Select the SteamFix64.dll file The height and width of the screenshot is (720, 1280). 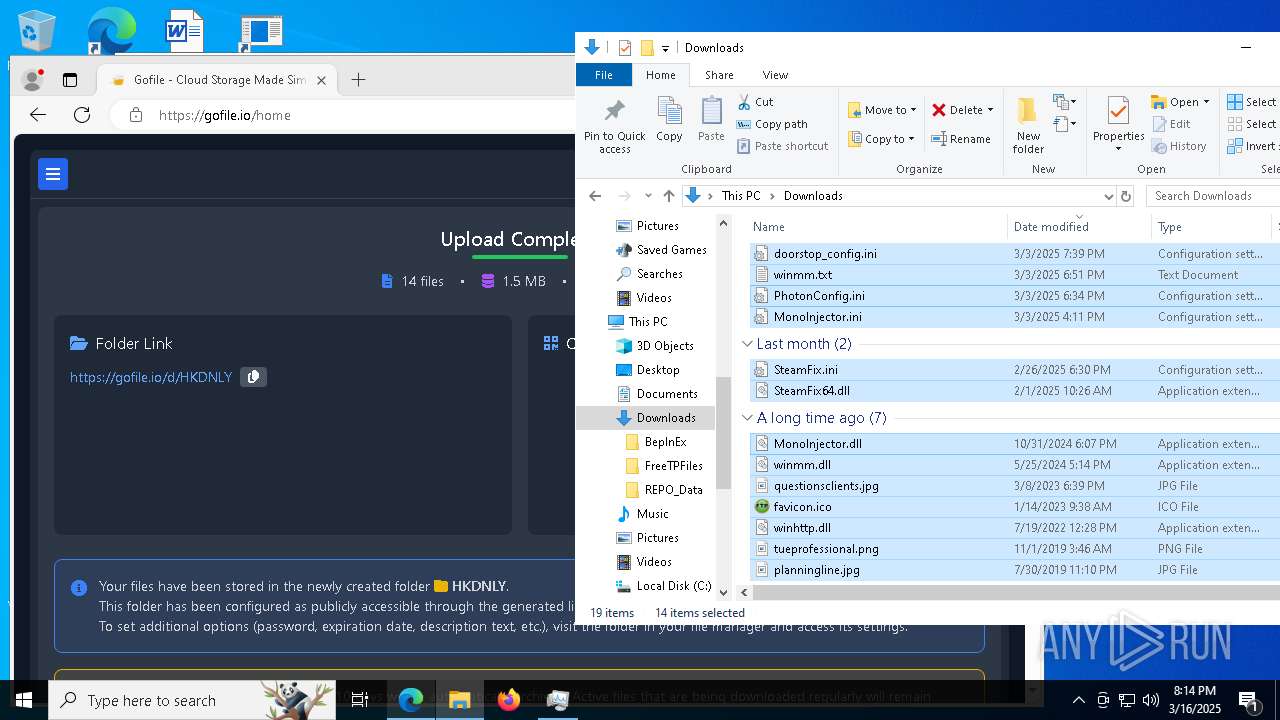(x=811, y=391)
